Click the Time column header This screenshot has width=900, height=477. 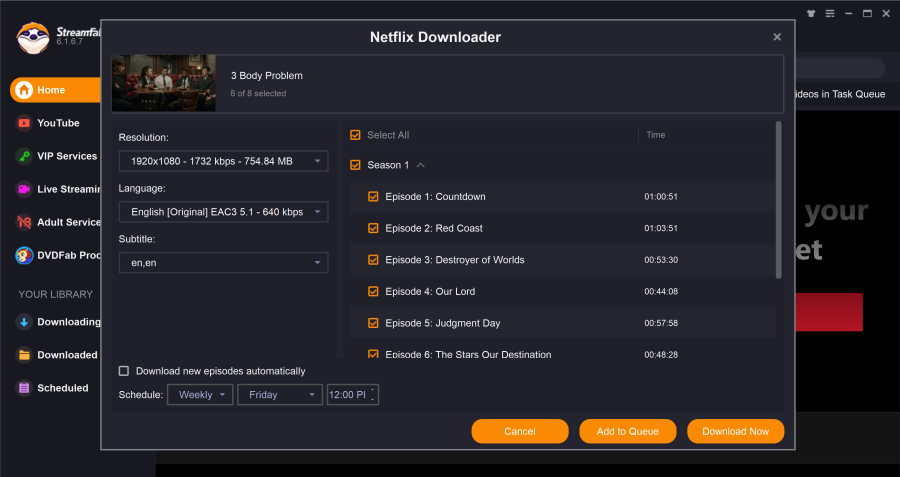click(x=655, y=135)
